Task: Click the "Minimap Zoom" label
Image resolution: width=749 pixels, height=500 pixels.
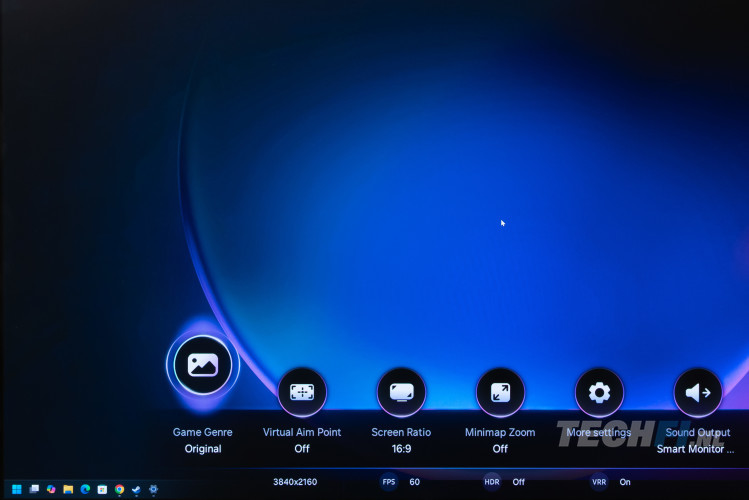Action: [500, 432]
